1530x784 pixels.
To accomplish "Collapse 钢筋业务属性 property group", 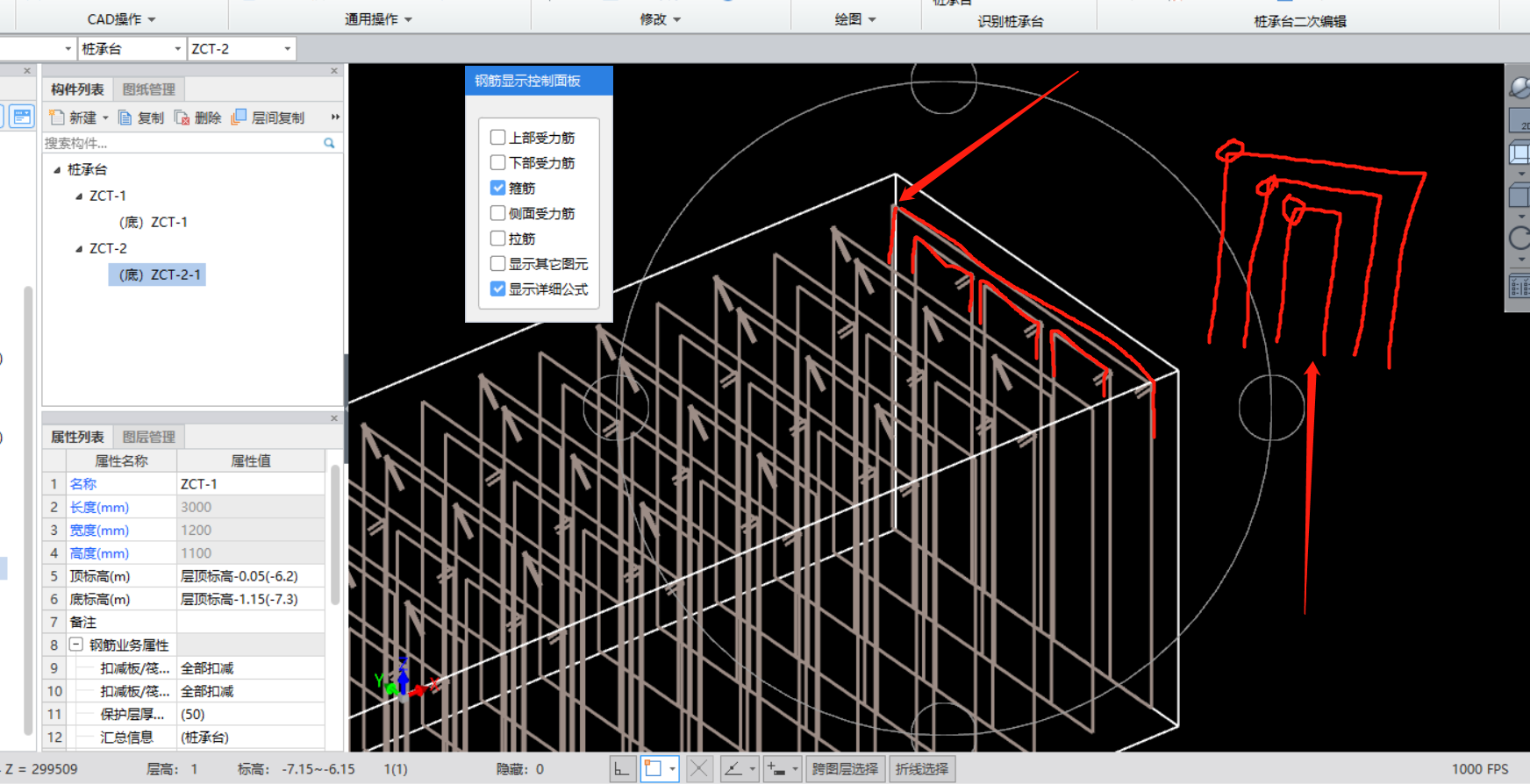I will point(76,645).
